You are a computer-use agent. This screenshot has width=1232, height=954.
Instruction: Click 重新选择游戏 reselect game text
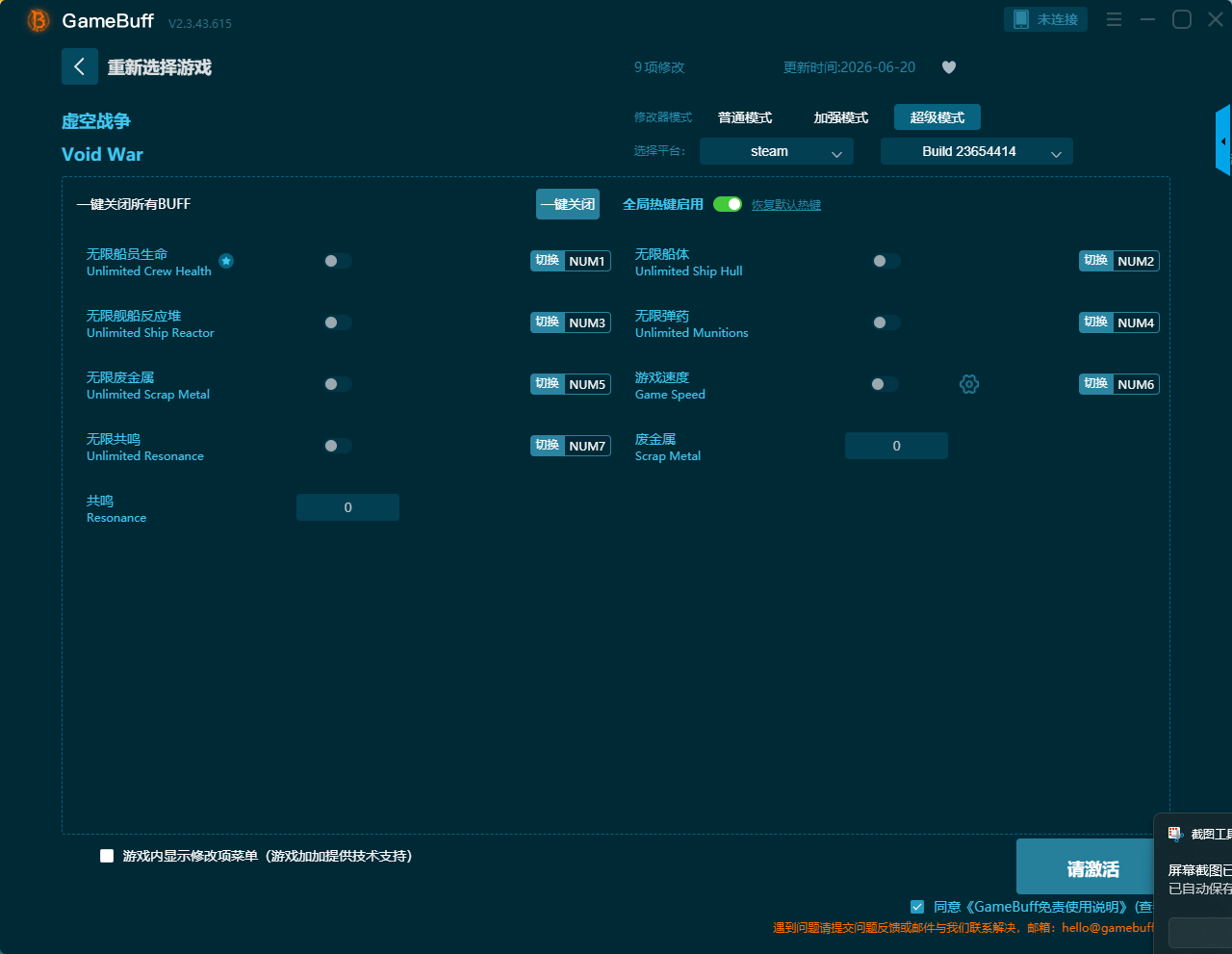[160, 67]
